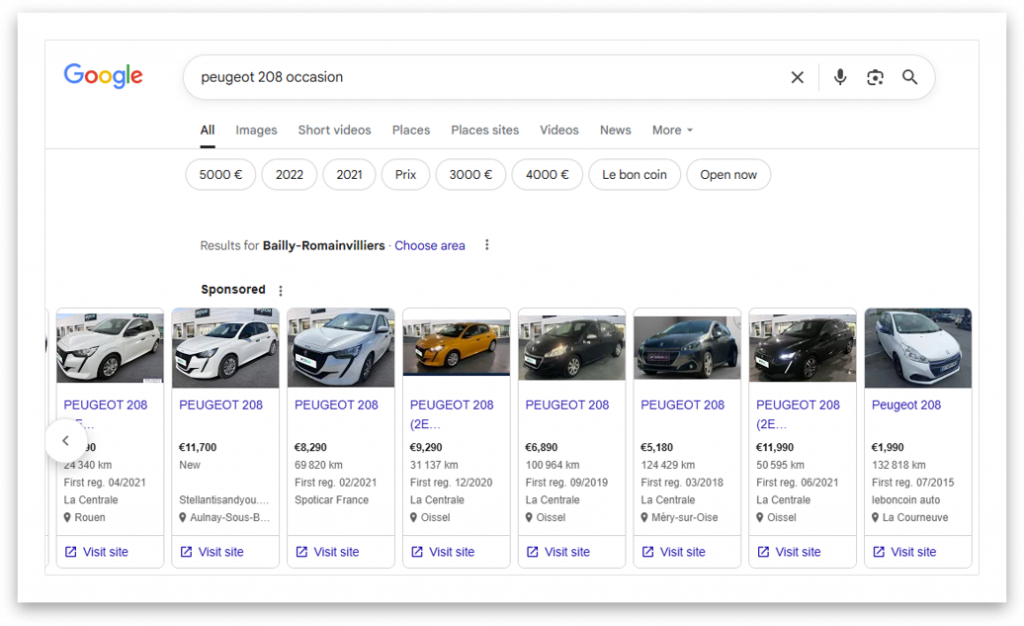Screen dimensions: 1024x626
Task: Switch to the Videos tab
Action: coord(559,130)
